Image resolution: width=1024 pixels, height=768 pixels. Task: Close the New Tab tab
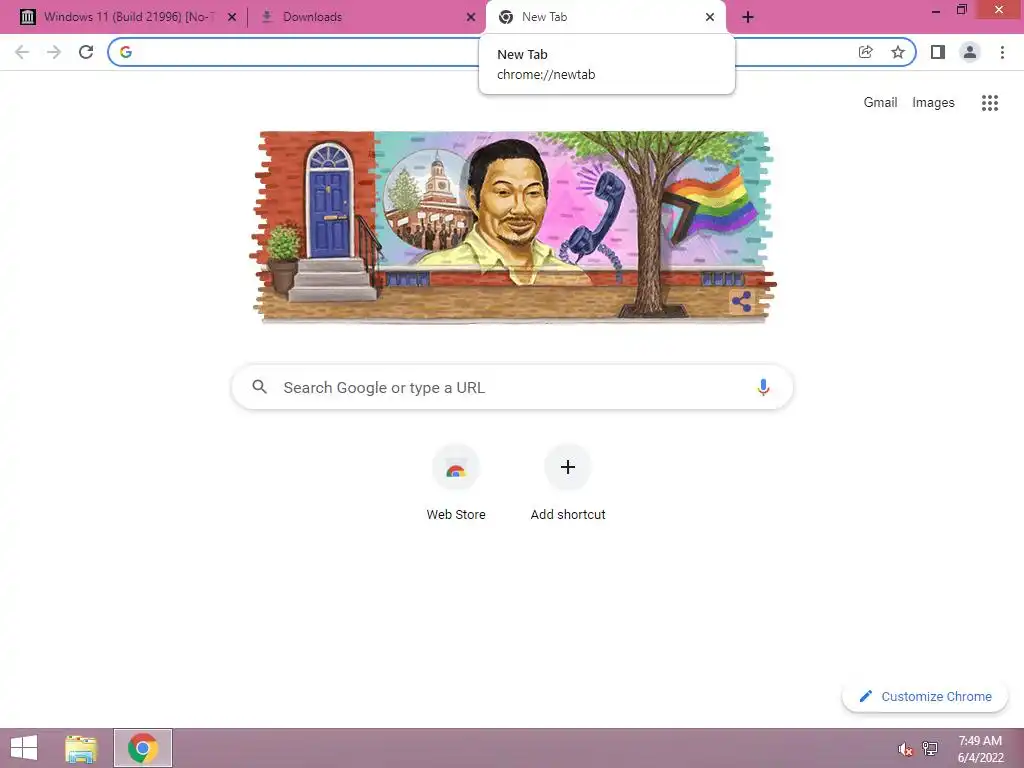click(x=710, y=17)
